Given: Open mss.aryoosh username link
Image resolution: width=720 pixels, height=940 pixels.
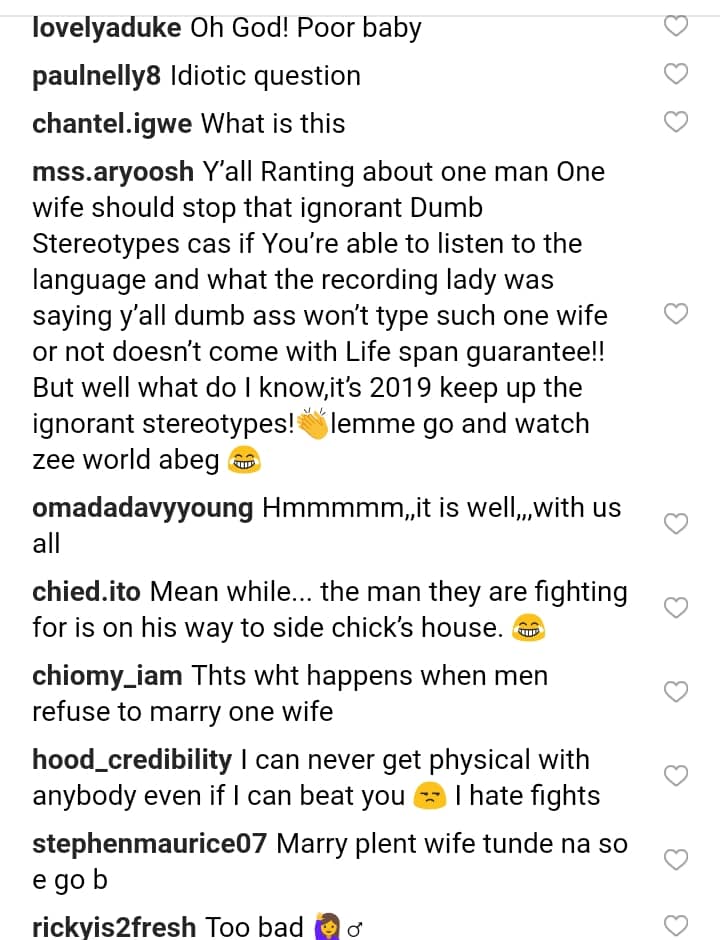Looking at the screenshot, I should tap(113, 172).
